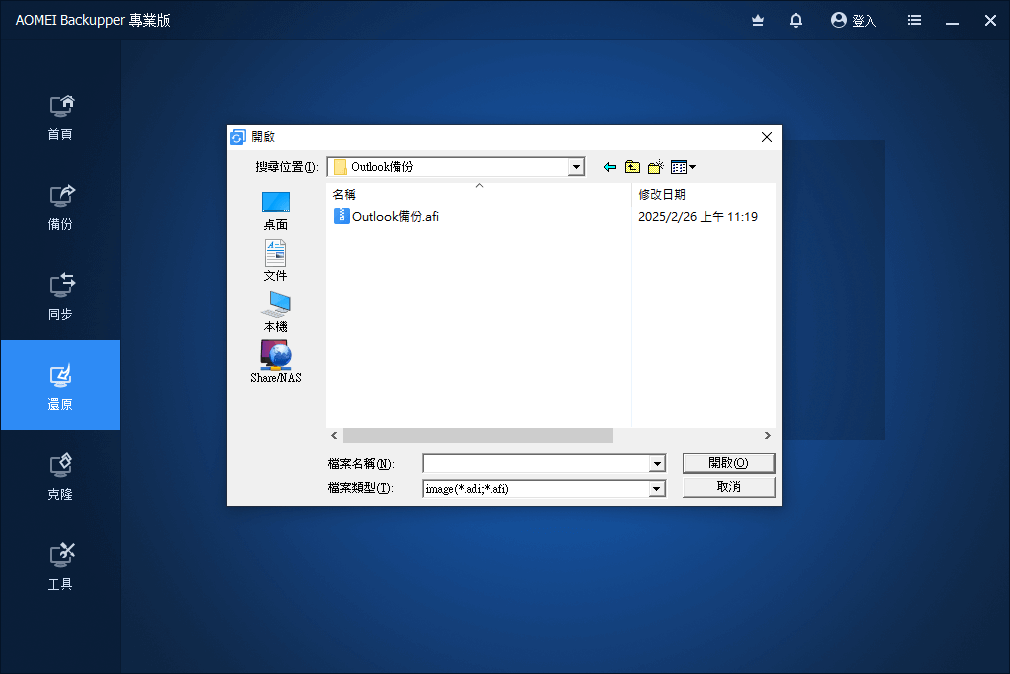Jump to 文件 (Documents) in places bar
Screen dimensions: 1010x674
(276, 261)
